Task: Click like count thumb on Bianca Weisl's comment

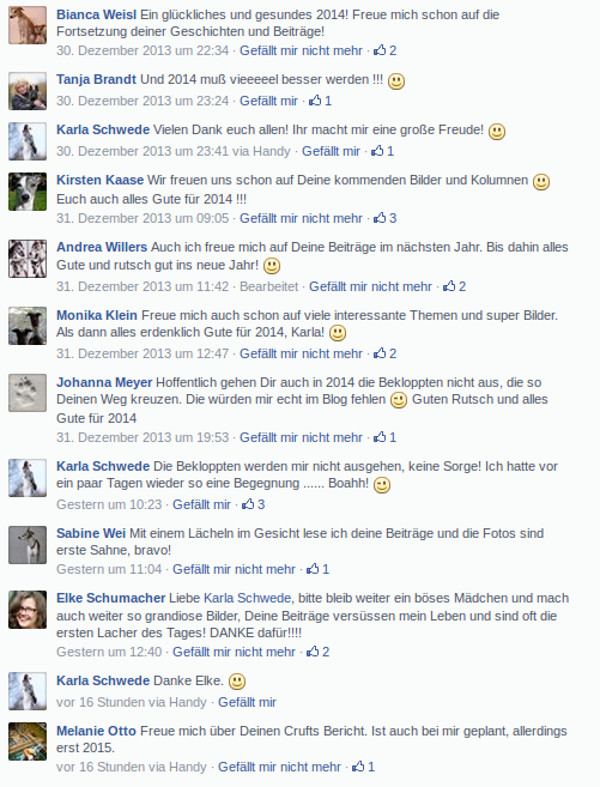Action: coord(385,50)
